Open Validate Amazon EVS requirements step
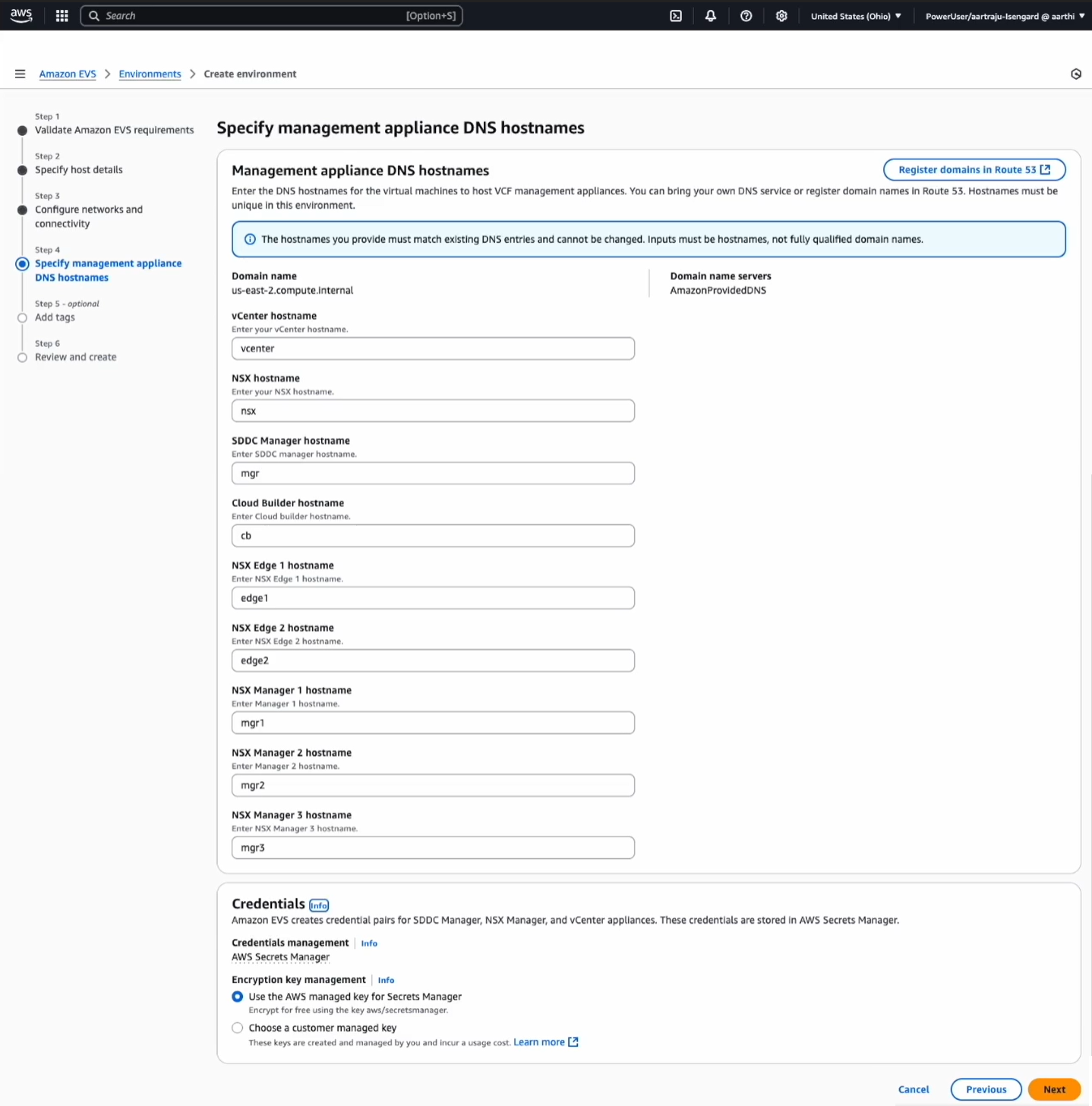 (114, 130)
